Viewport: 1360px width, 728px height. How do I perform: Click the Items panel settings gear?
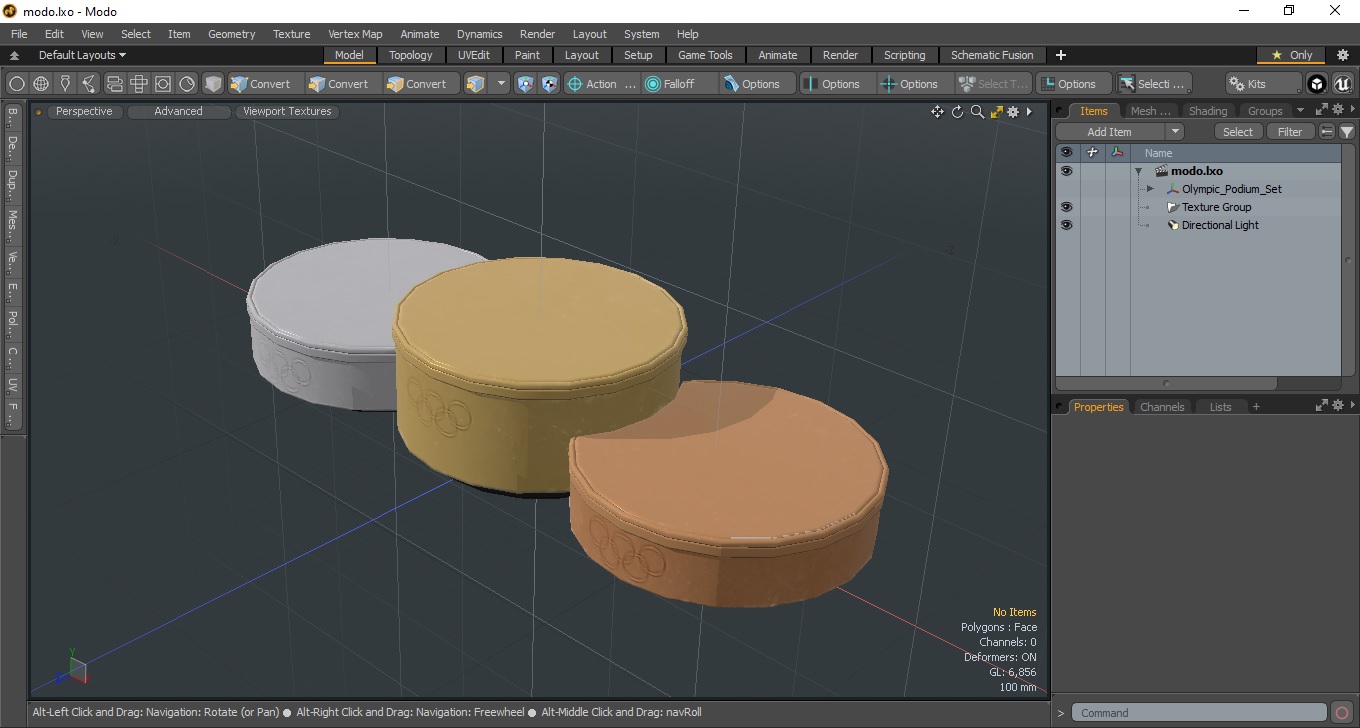point(1337,110)
